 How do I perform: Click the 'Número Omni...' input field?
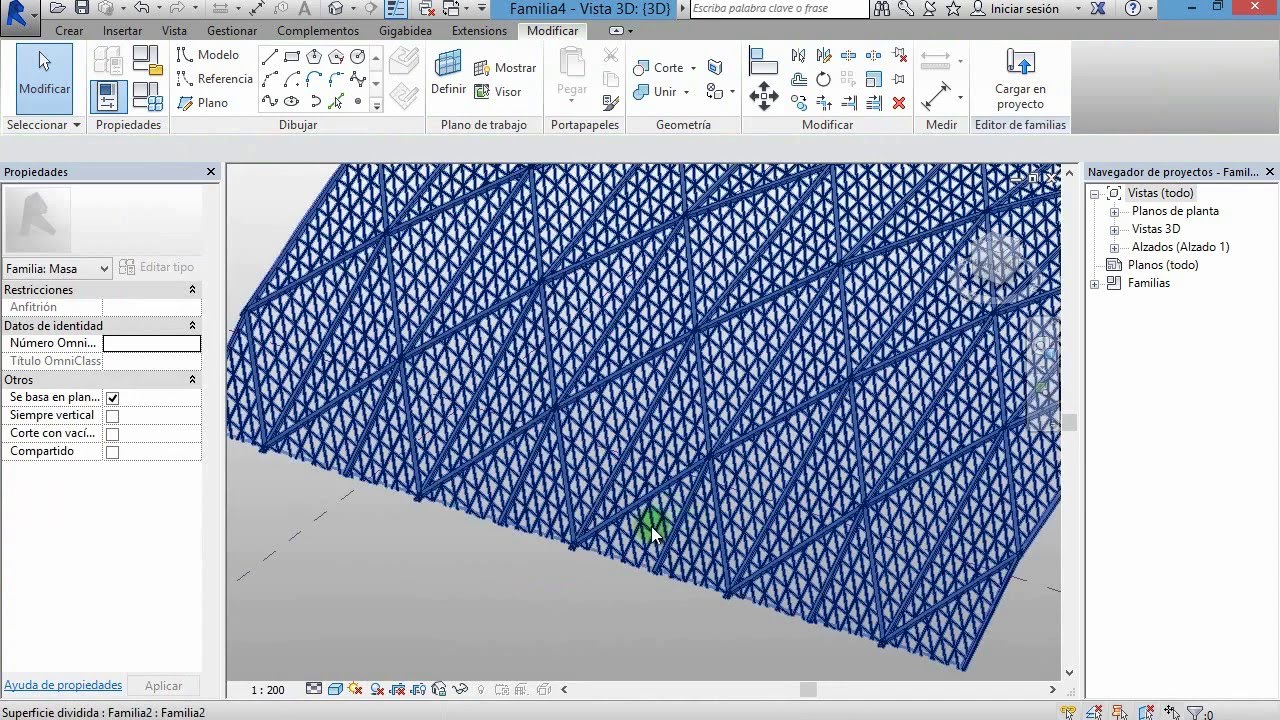coord(151,343)
